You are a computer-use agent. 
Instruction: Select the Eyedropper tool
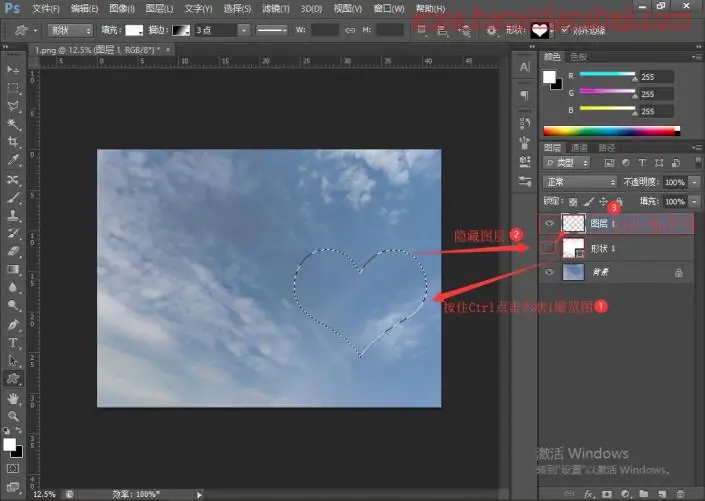click(13, 160)
